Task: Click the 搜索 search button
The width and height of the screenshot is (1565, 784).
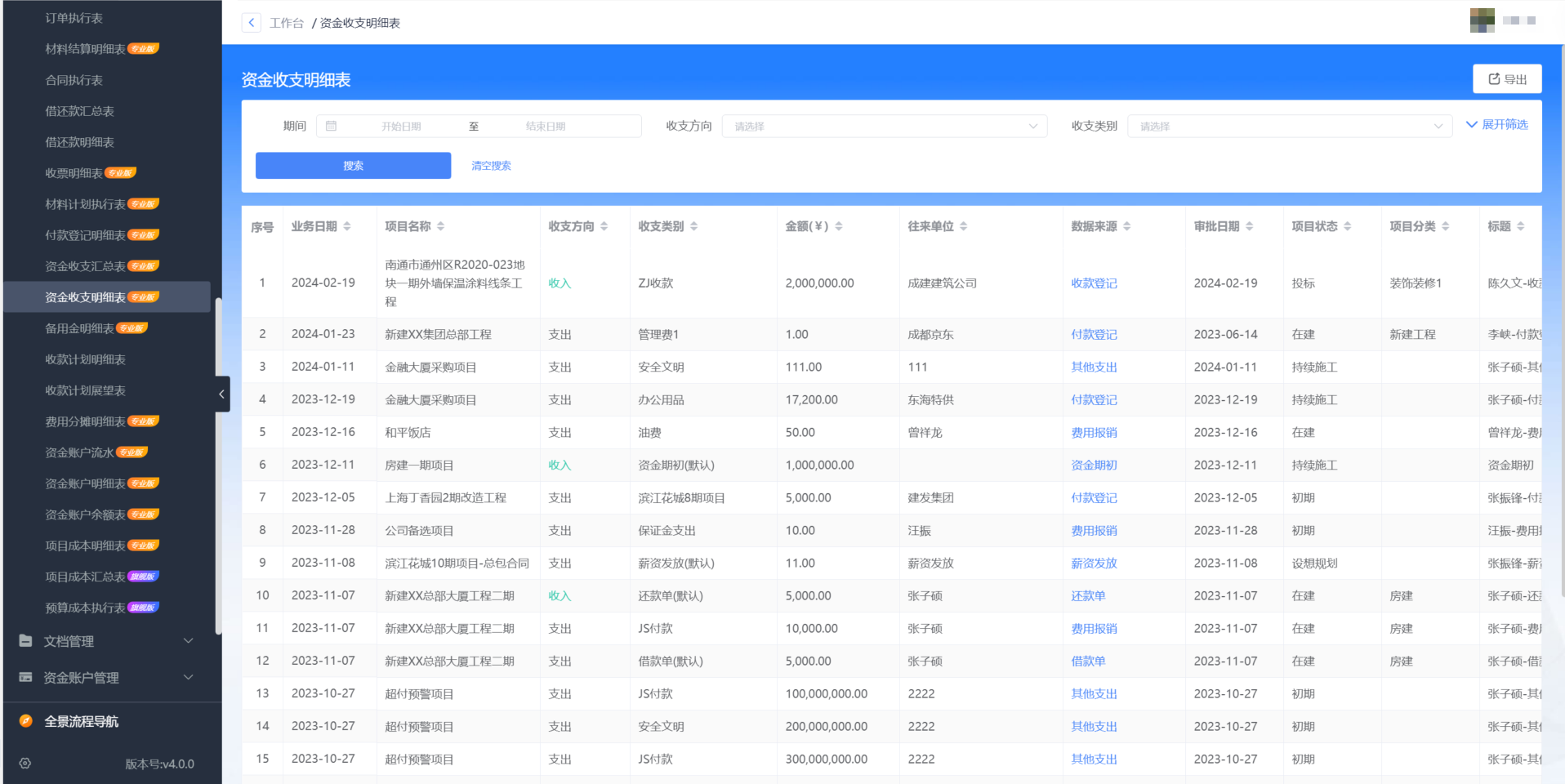Action: 353,165
